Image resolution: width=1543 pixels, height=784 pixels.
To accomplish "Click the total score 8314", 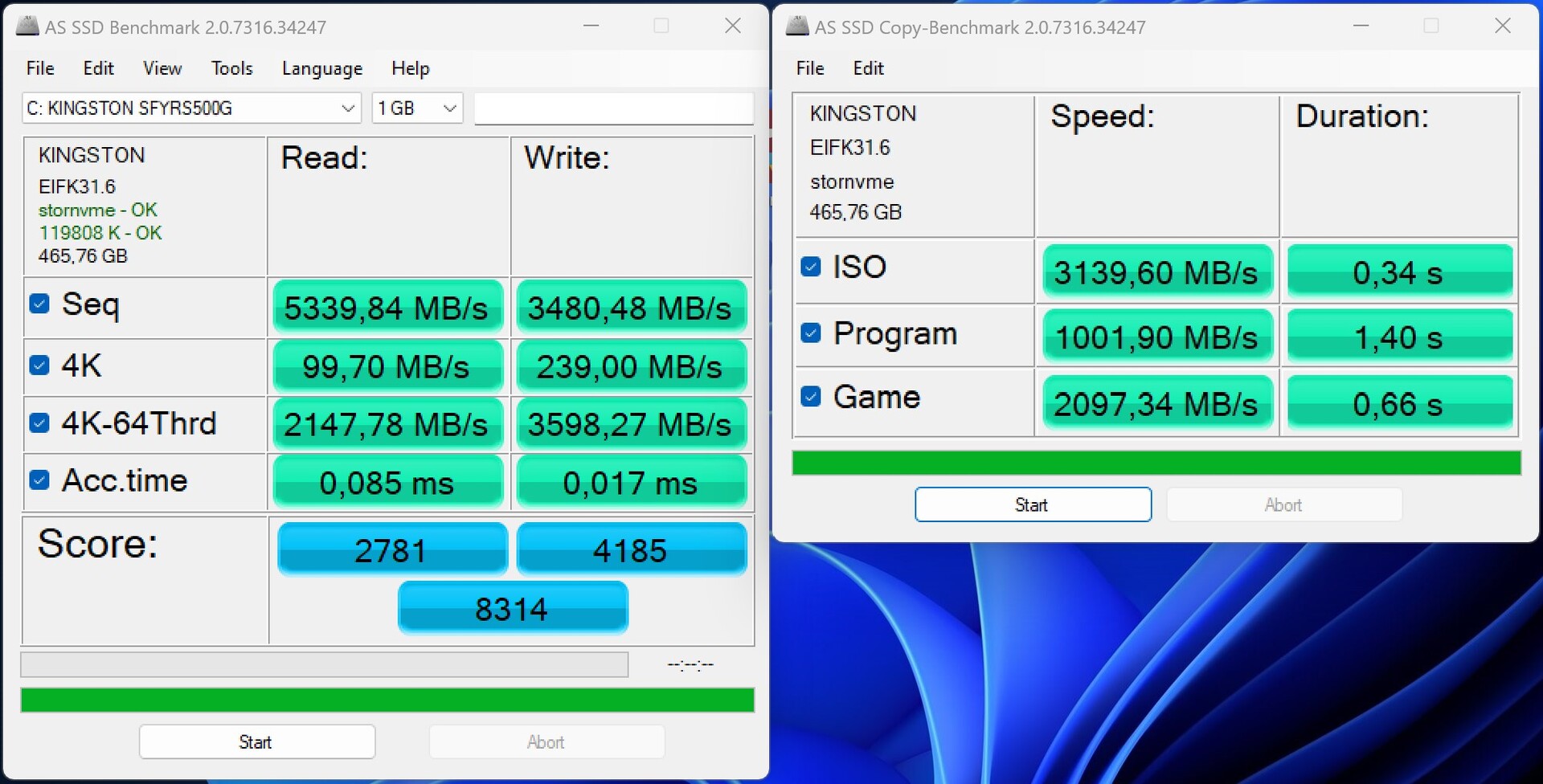I will tap(513, 608).
